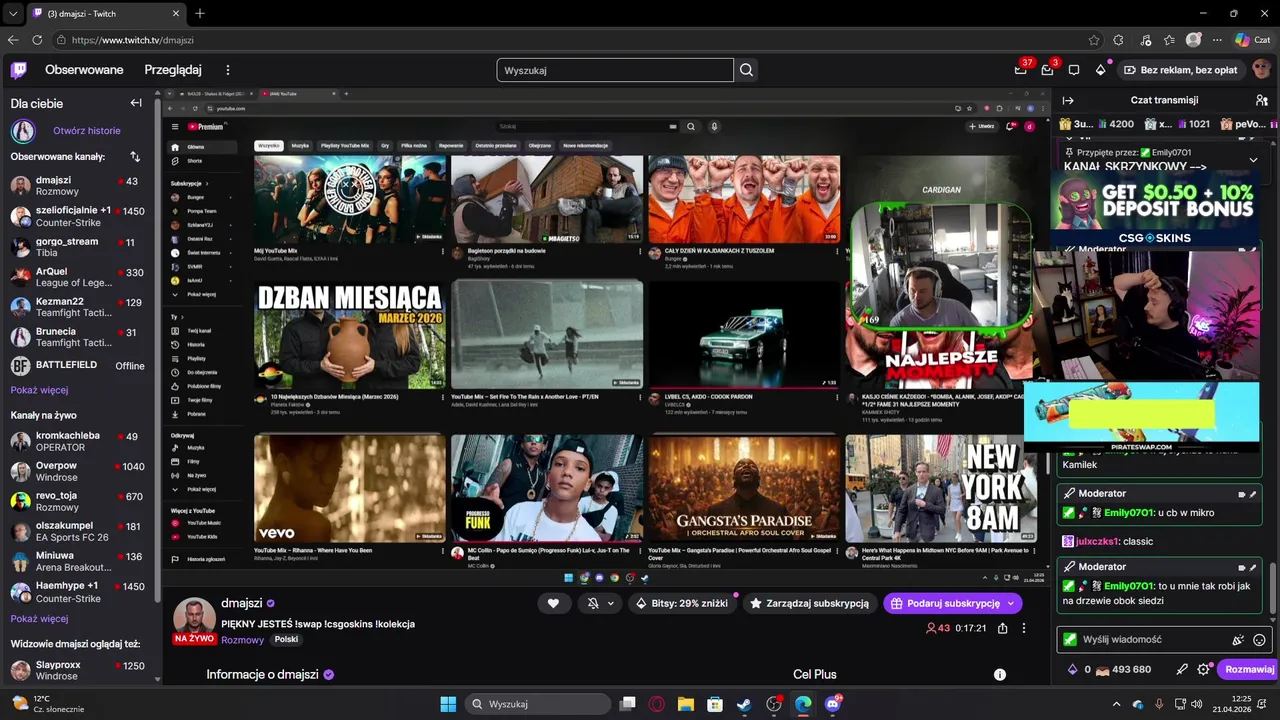The height and width of the screenshot is (720, 1280).
Task: Open Kezman22 channel in sidebar
Action: 78,307
